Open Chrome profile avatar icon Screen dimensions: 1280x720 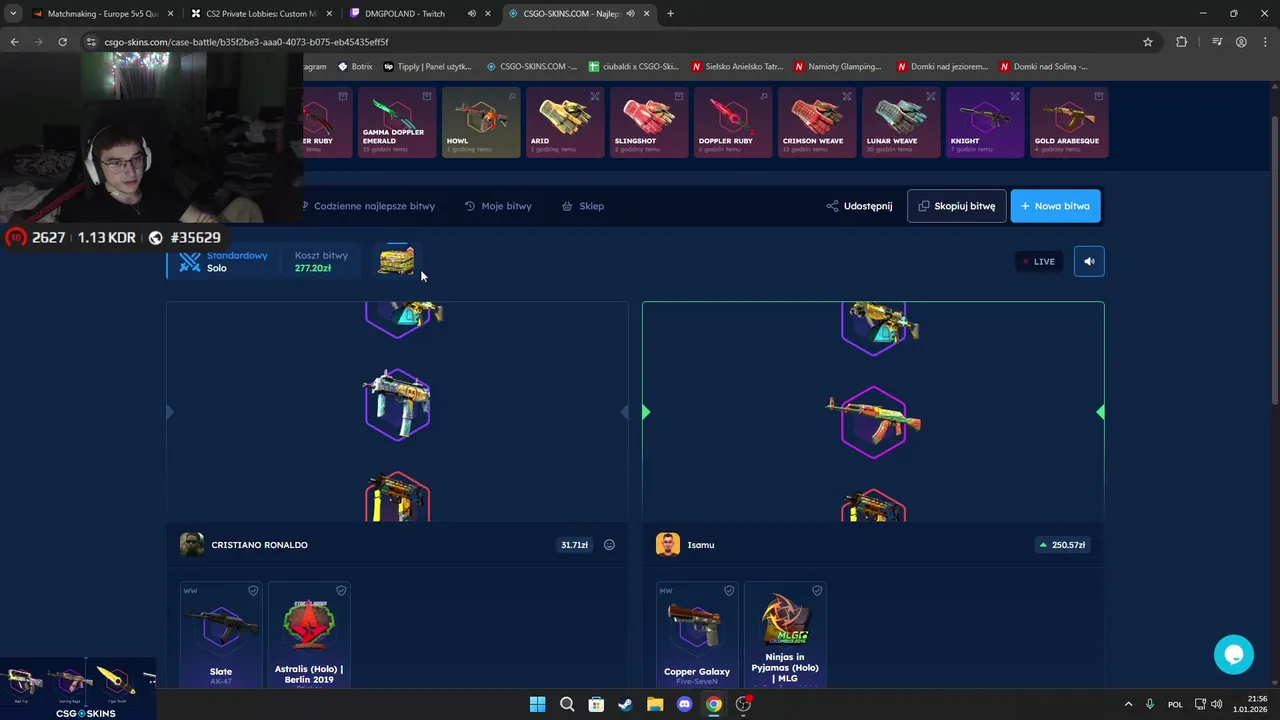1241,42
